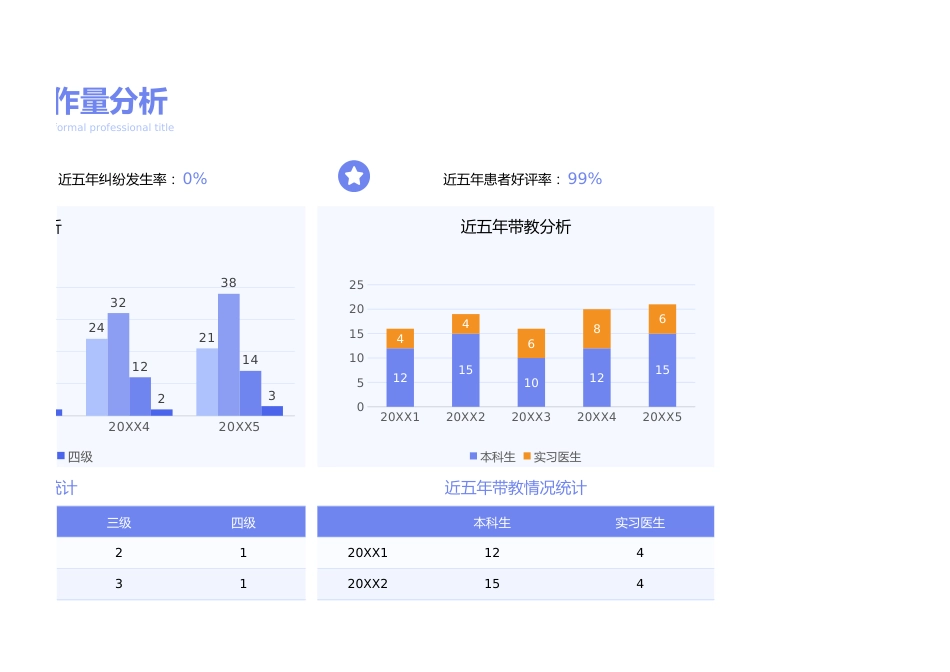The width and height of the screenshot is (950, 672).
Task: Click the bar labeled 38 in left chart
Action: tap(229, 354)
